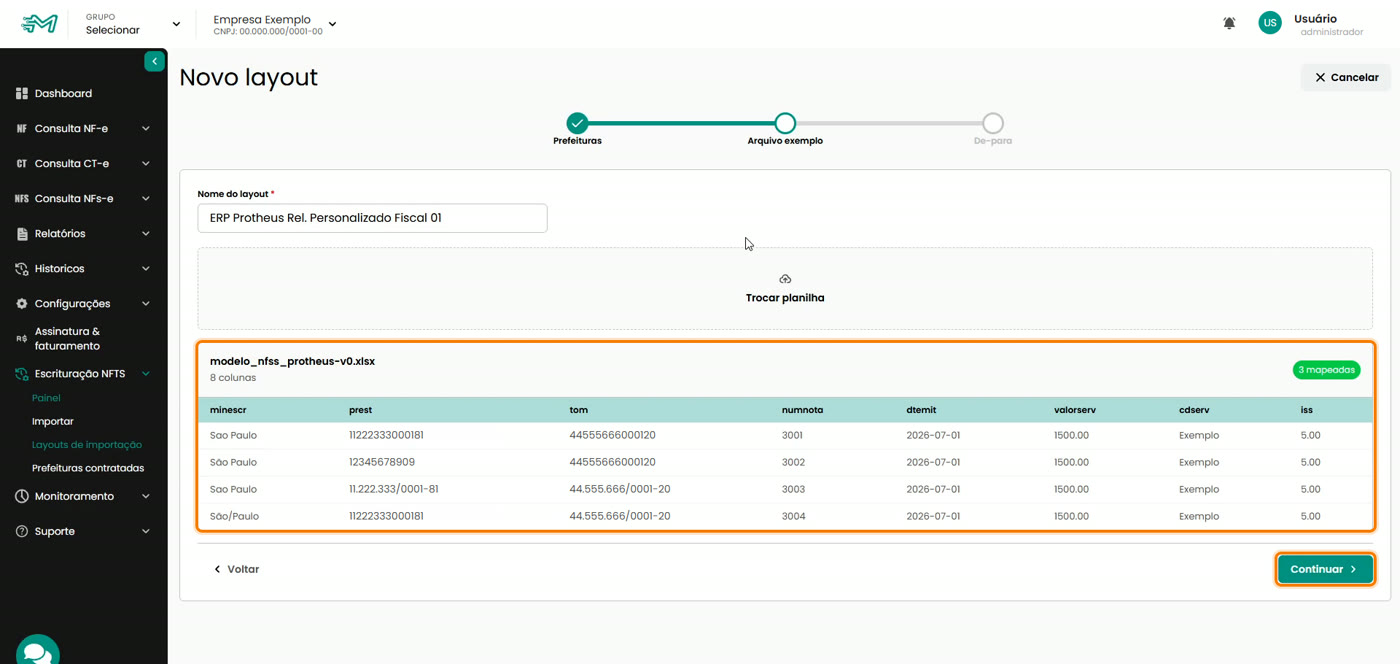Viewport: 1400px width, 664px height.
Task: Click the dtemit column header
Action: [921, 410]
